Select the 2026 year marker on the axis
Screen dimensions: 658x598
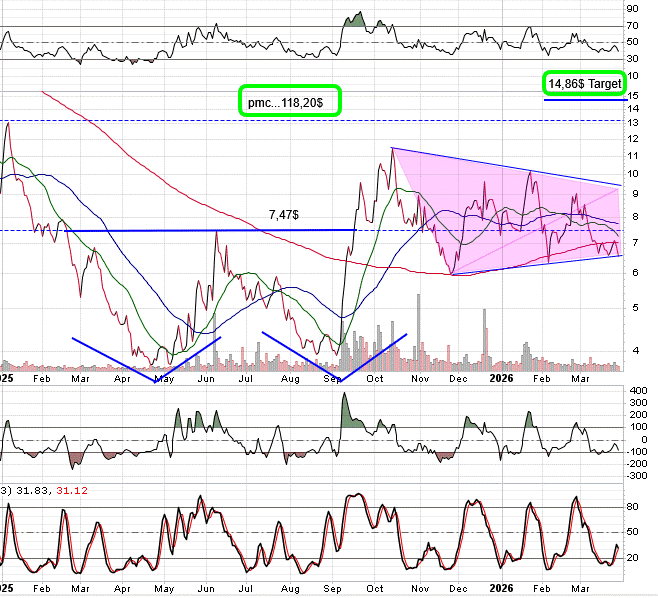(502, 380)
